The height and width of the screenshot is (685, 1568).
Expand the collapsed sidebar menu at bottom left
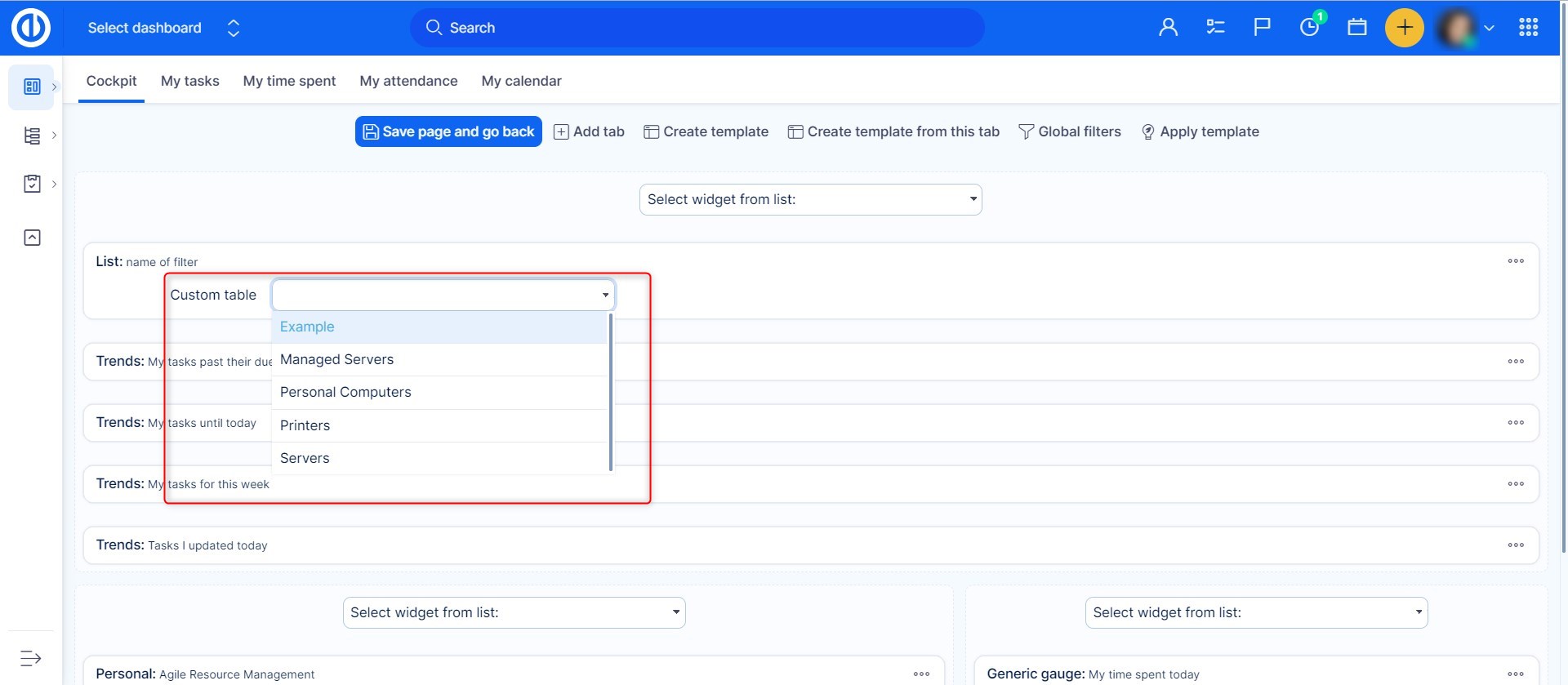pos(31,658)
